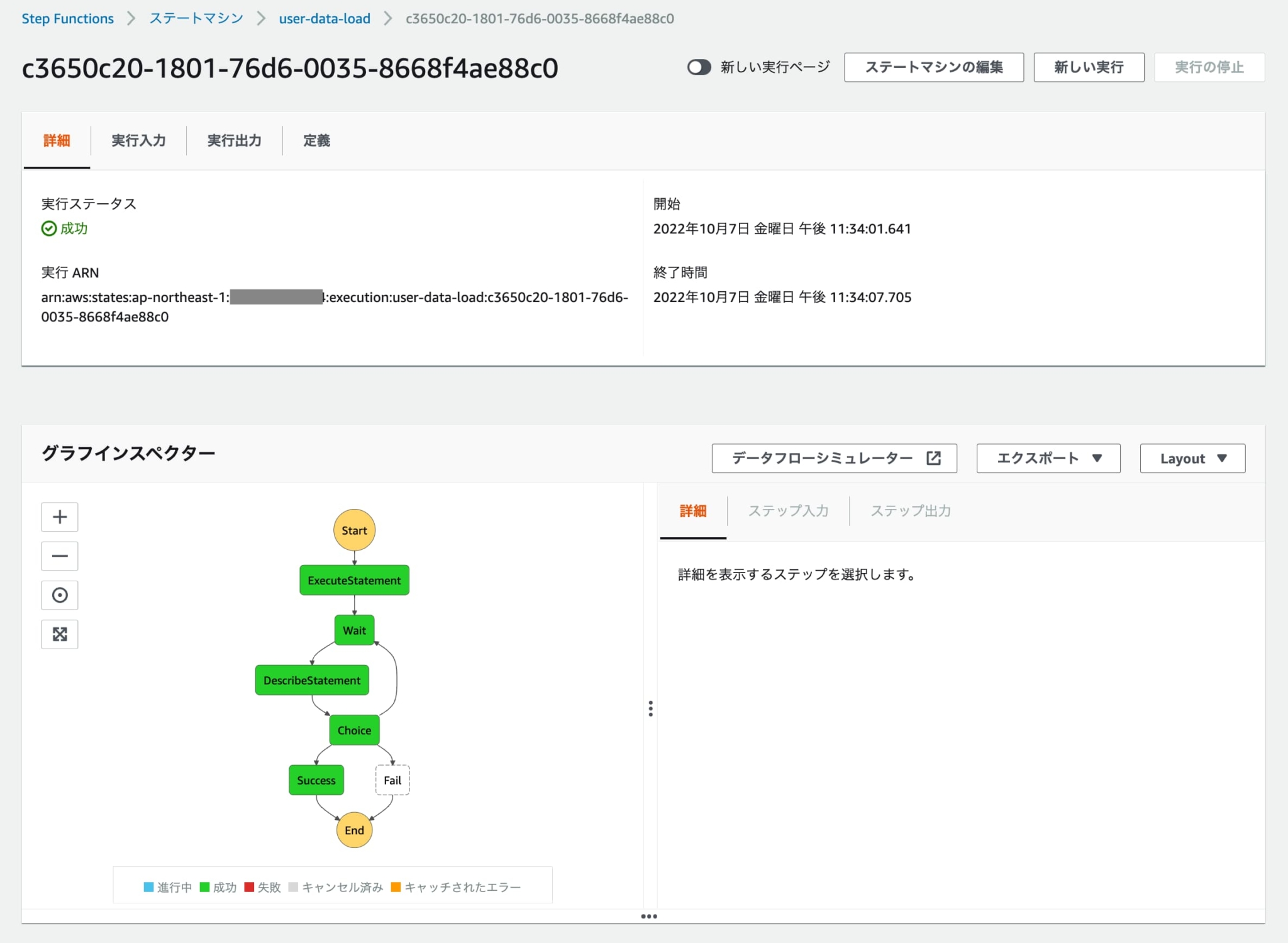This screenshot has height=943, width=1288.
Task: Select the dashed Fail state node
Action: point(392,780)
